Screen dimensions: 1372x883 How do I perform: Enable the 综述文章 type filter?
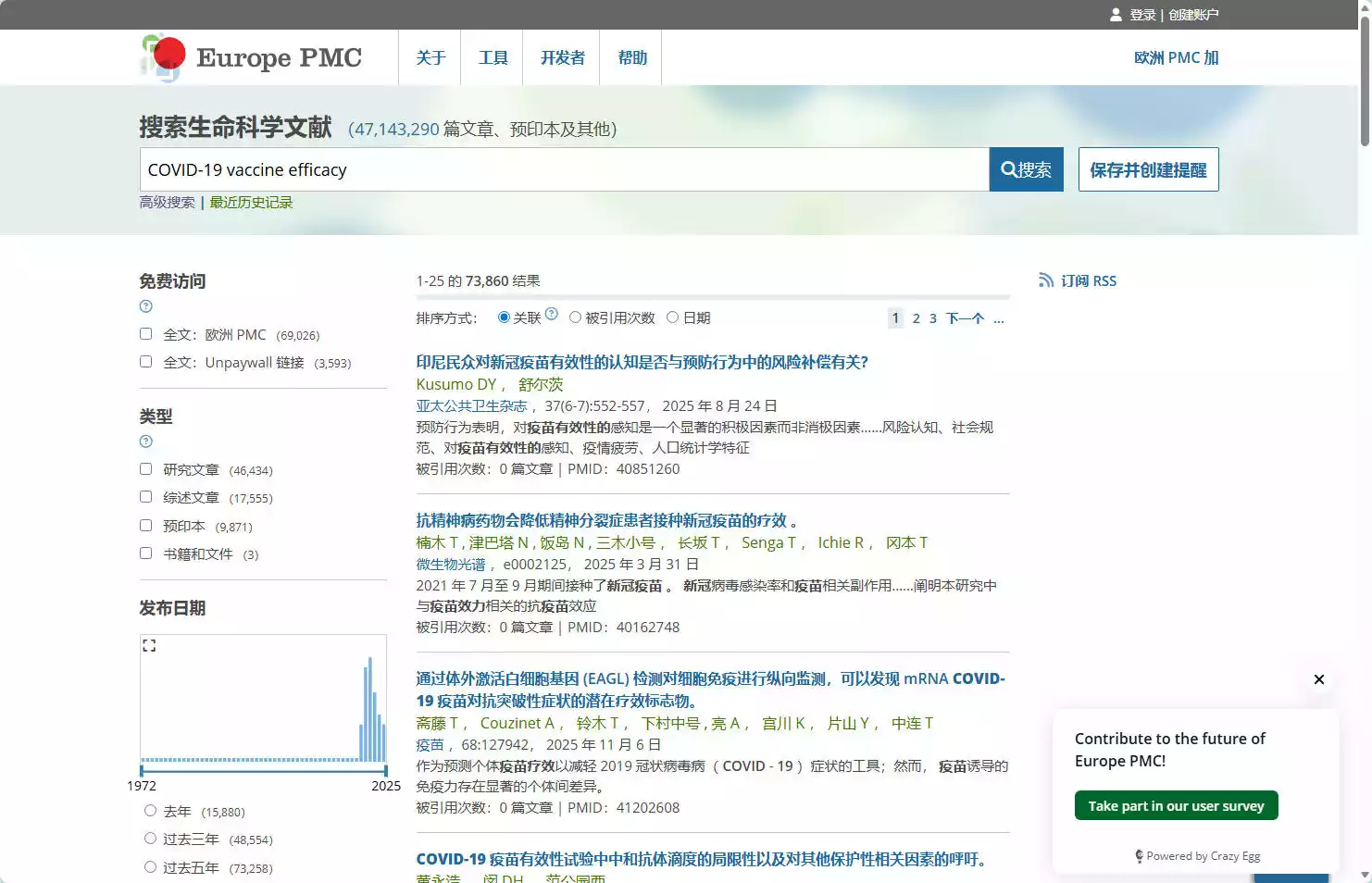tap(145, 497)
